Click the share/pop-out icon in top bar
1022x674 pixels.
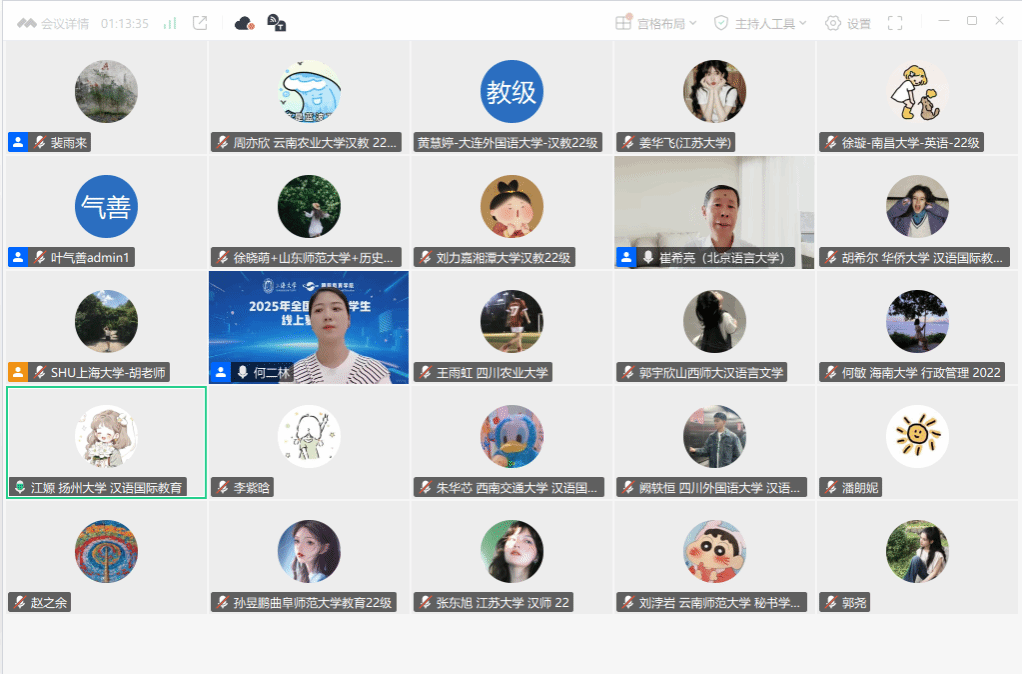pos(200,23)
